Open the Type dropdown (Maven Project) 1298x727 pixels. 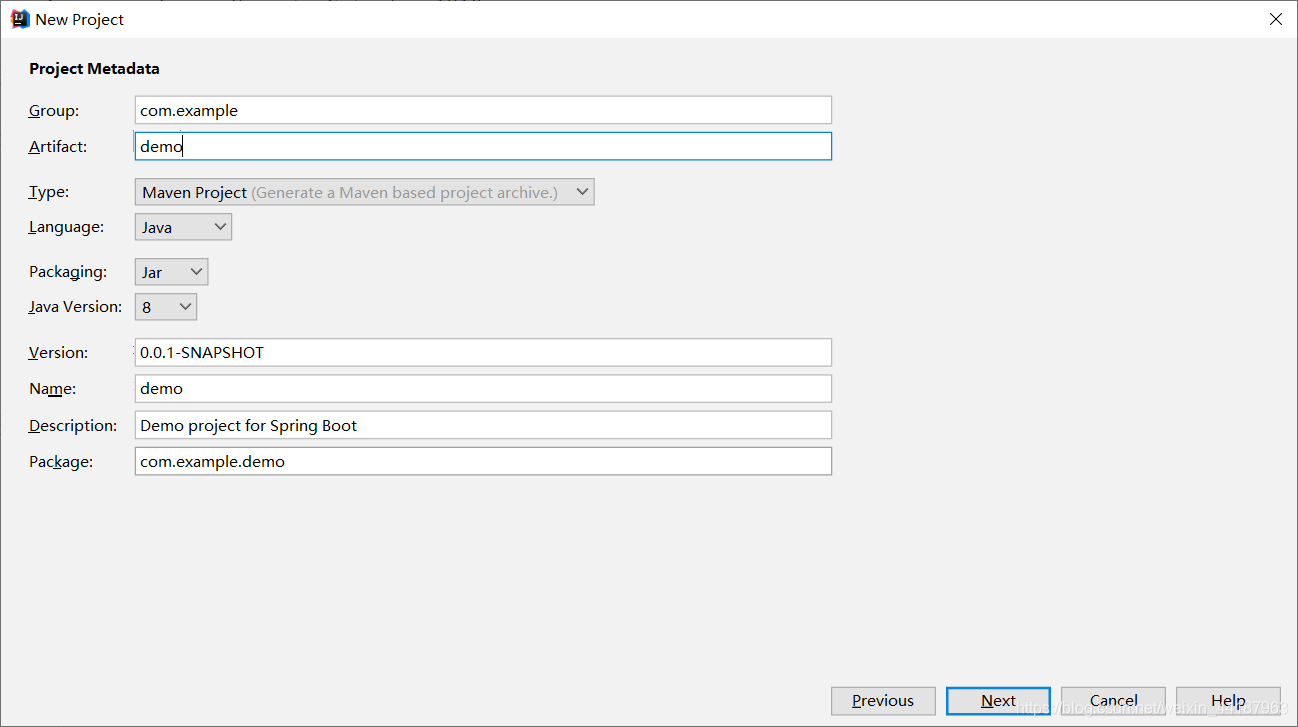365,192
